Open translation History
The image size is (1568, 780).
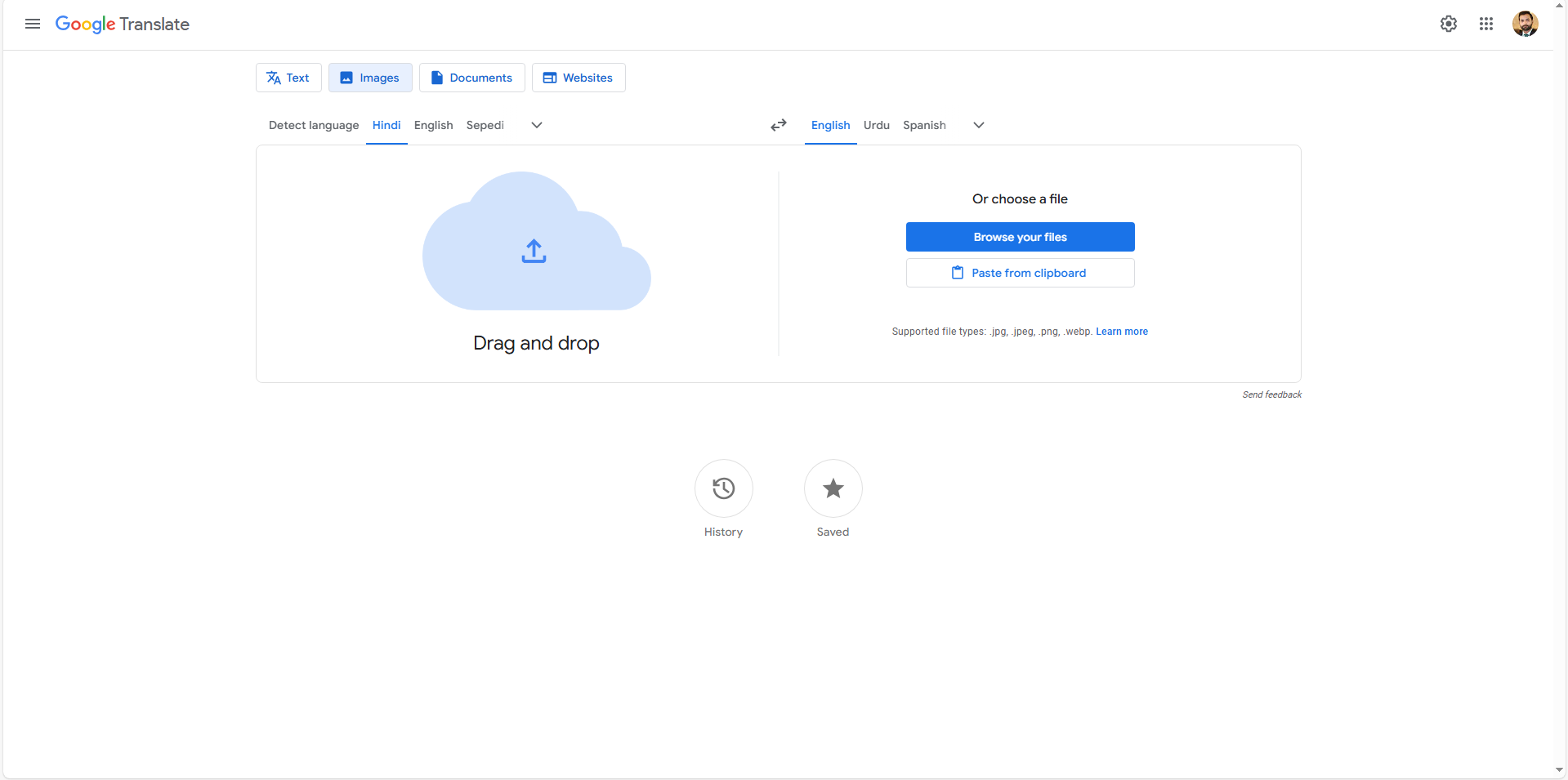(724, 488)
